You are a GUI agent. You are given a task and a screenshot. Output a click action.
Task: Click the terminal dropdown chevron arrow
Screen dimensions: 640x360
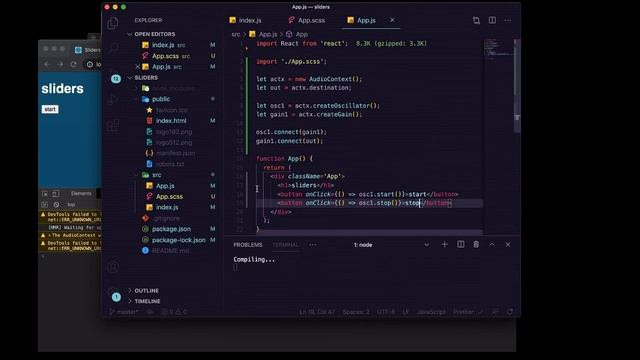[427, 245]
